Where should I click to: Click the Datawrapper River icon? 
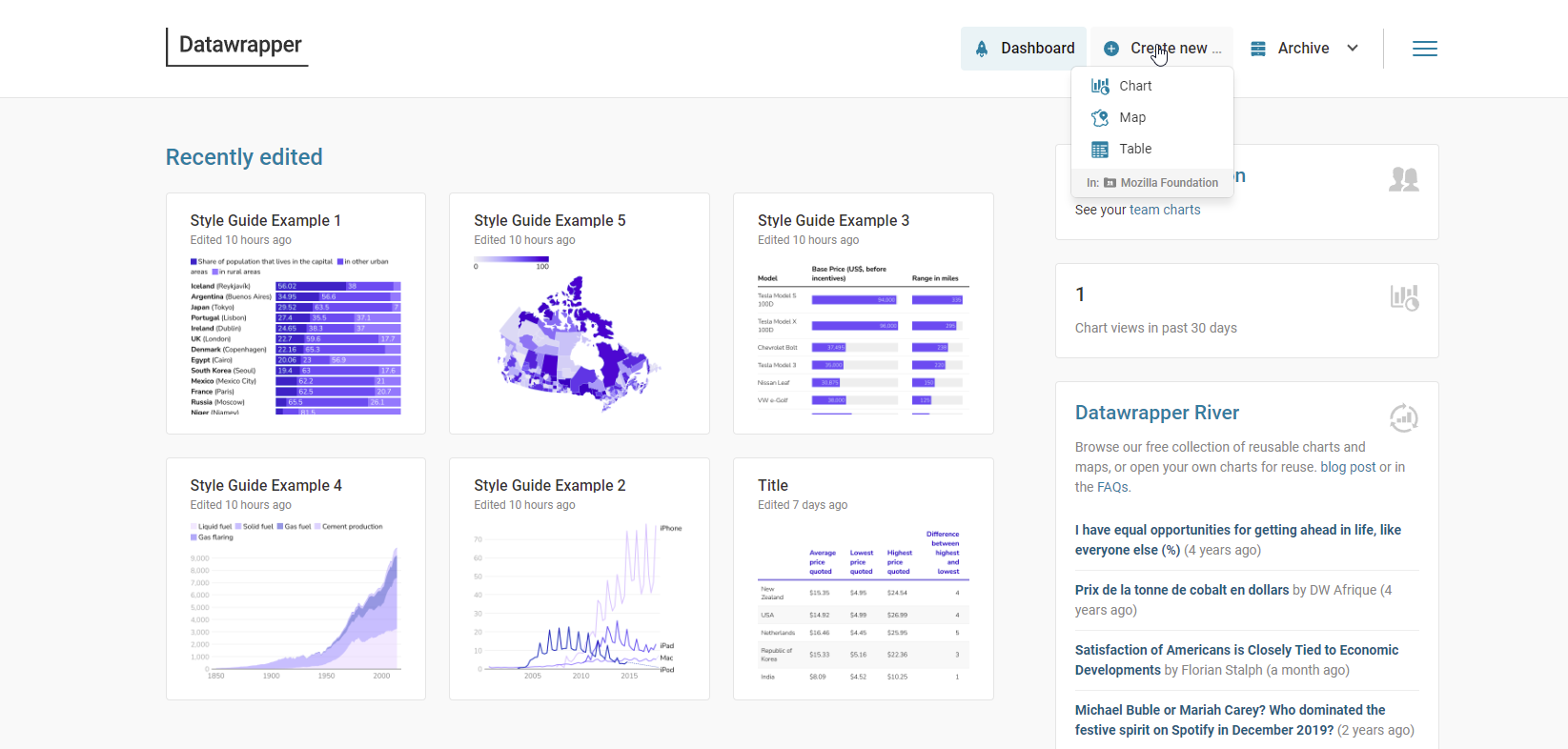click(x=1403, y=417)
